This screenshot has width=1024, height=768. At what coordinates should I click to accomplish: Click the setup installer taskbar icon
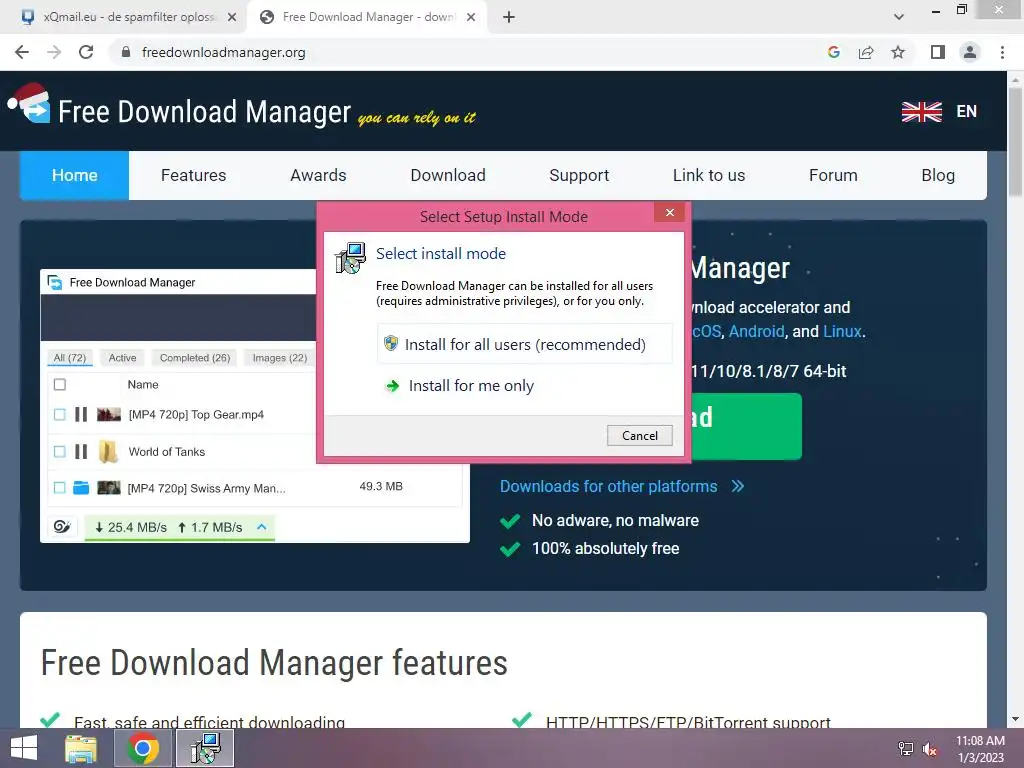(x=205, y=748)
